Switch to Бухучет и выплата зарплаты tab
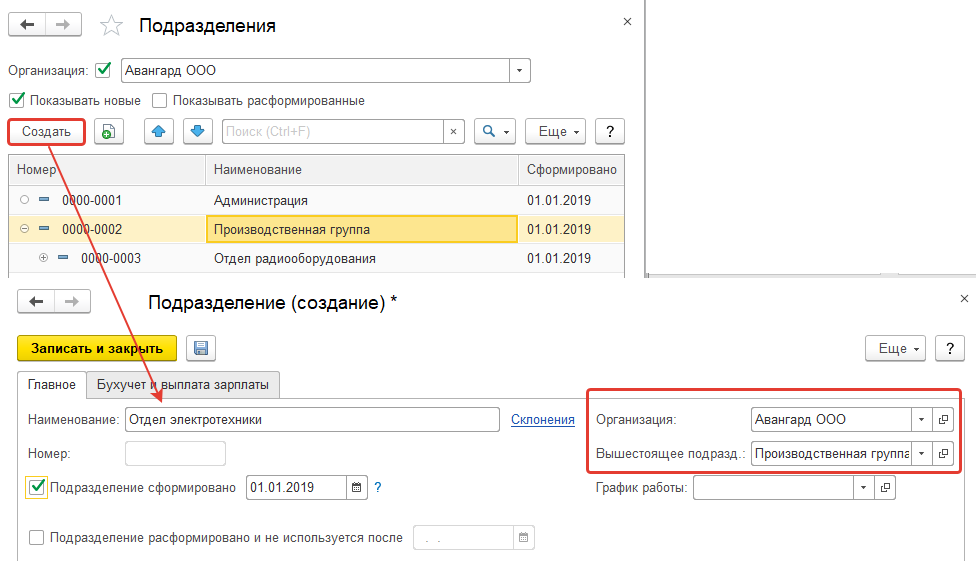Viewport: 976px width, 561px height. [182, 384]
